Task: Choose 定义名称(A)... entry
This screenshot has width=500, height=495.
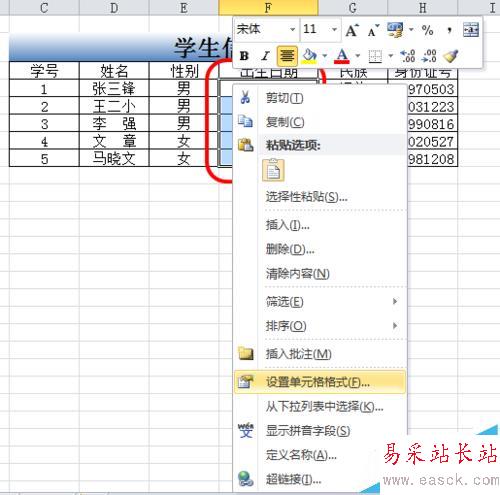Action: pos(301,455)
